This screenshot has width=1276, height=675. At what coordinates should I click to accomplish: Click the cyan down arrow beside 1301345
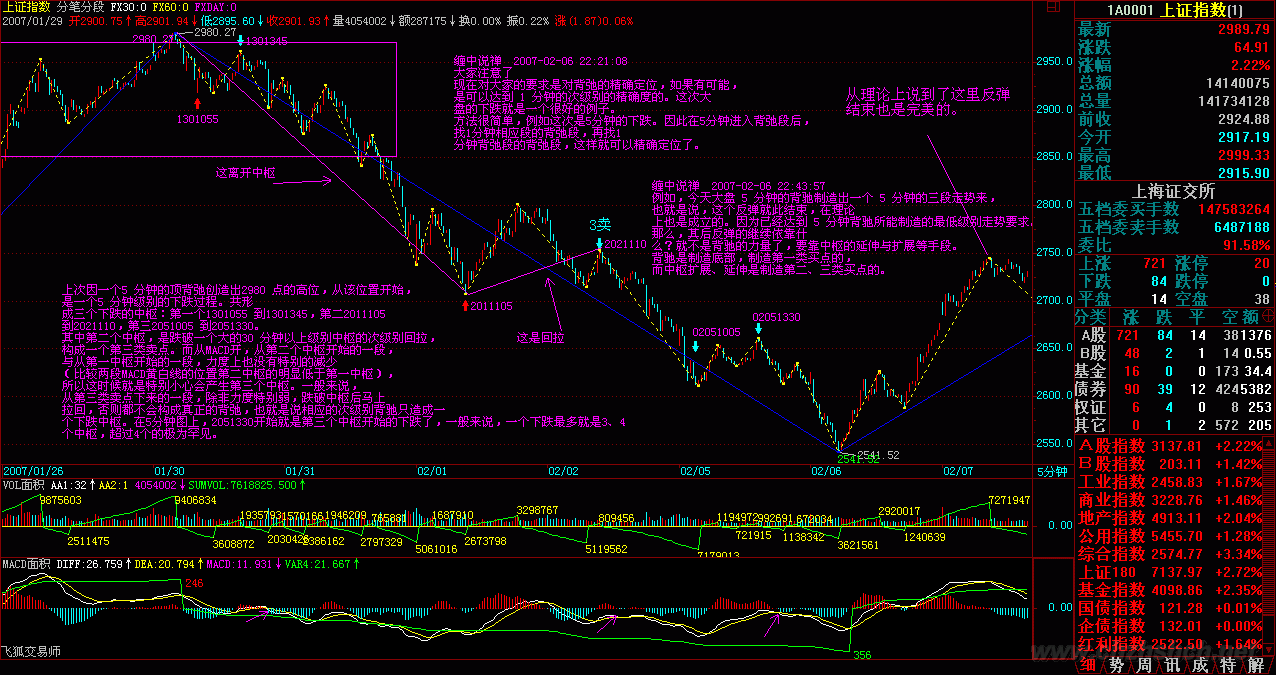click(240, 41)
